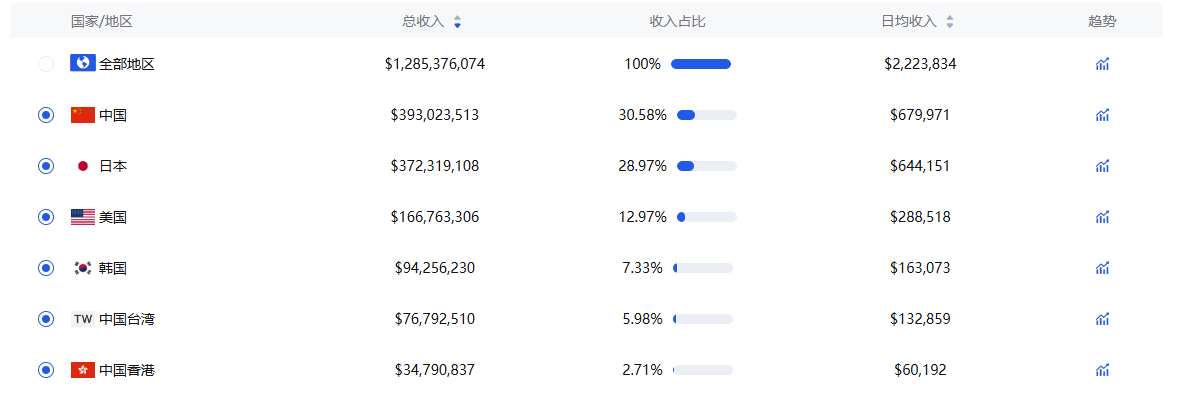Sort by 日均收入 using the sort arrows

pos(950,22)
